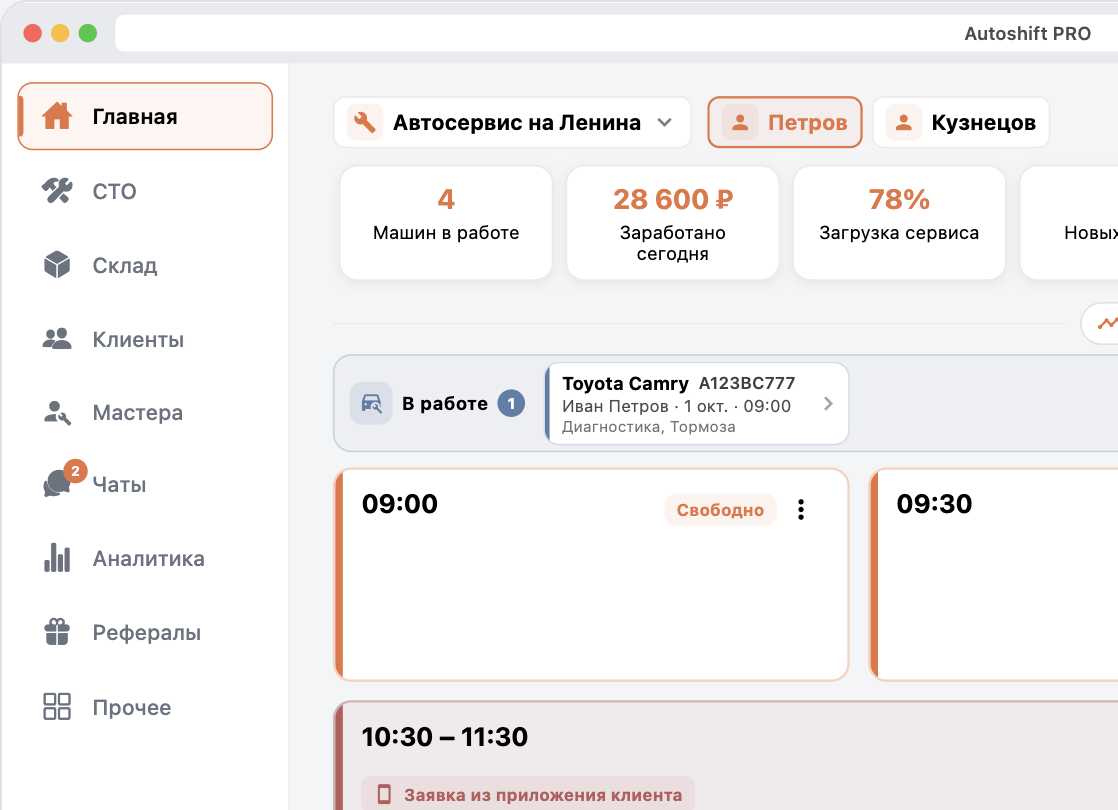Screen dimensions: 1118x810
Task: Click the wrench-and-hammer icon next to СТО
Action: point(57,190)
